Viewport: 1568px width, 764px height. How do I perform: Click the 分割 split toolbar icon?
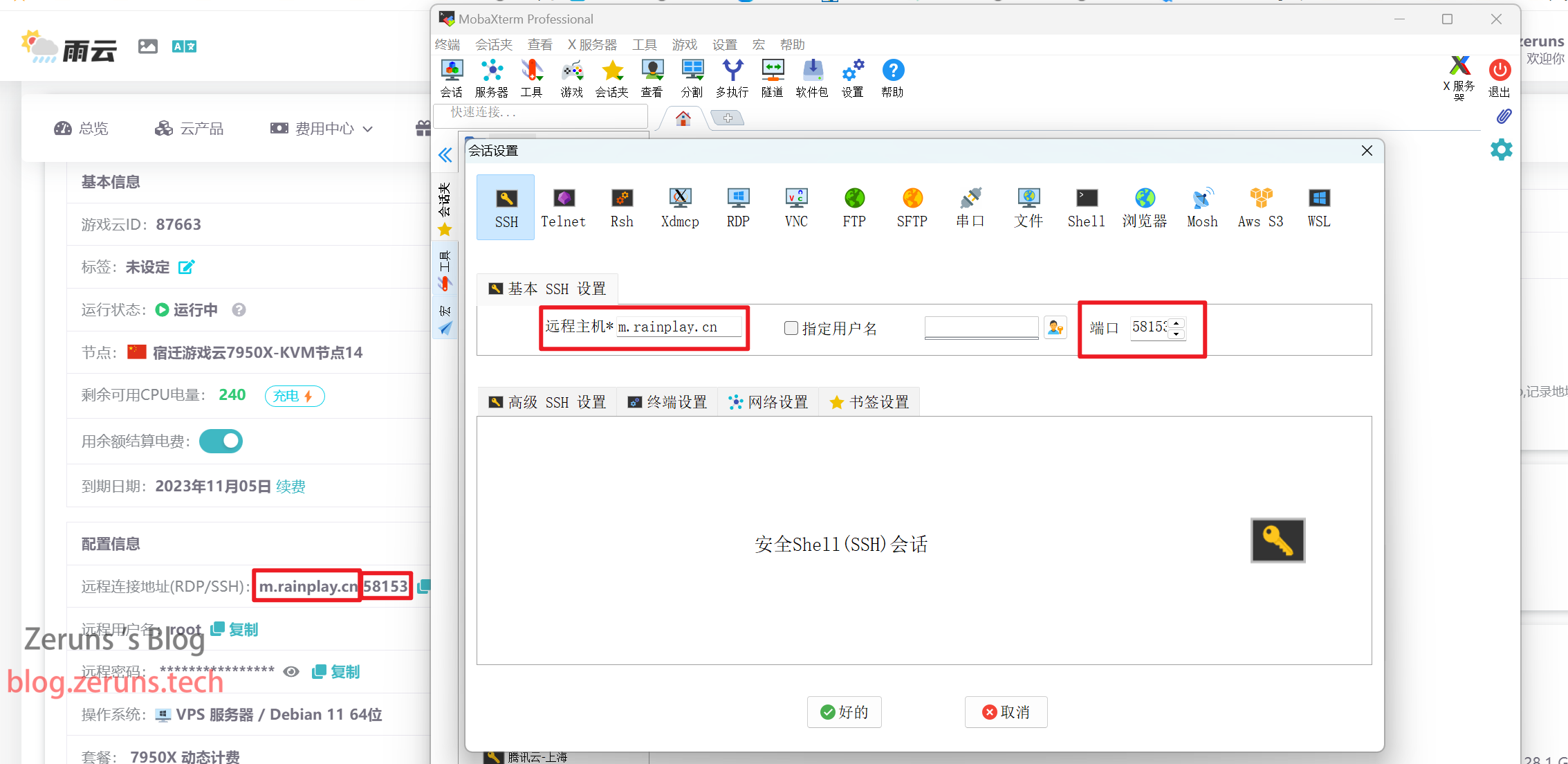coord(692,79)
